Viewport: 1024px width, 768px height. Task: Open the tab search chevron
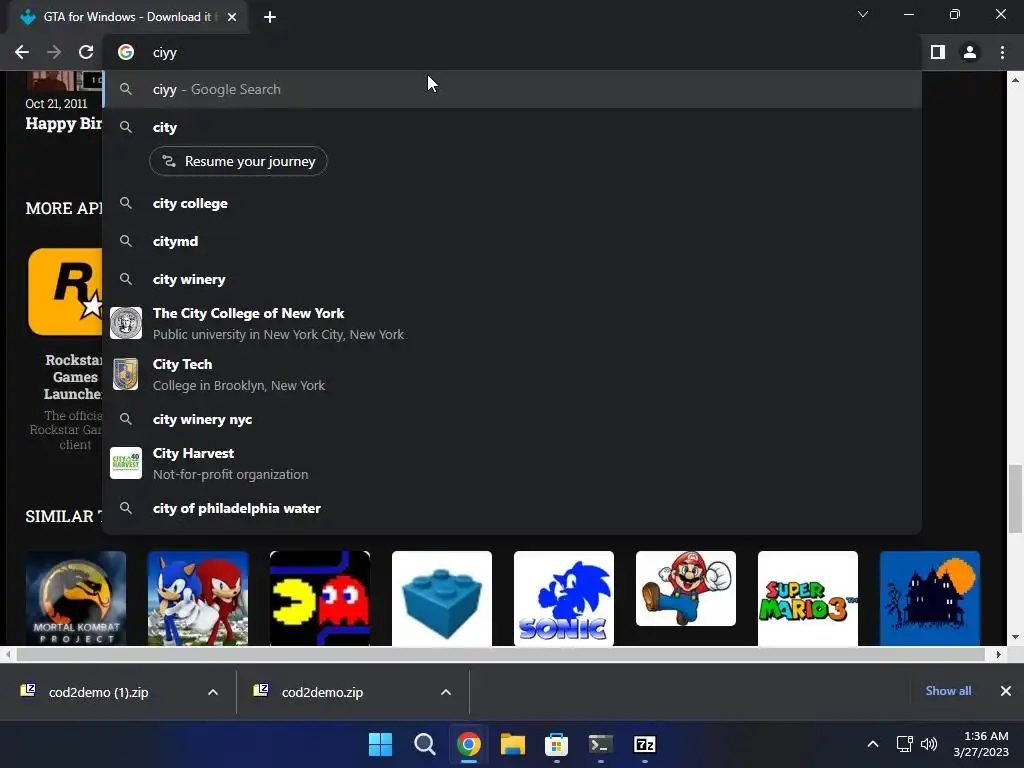(x=863, y=14)
